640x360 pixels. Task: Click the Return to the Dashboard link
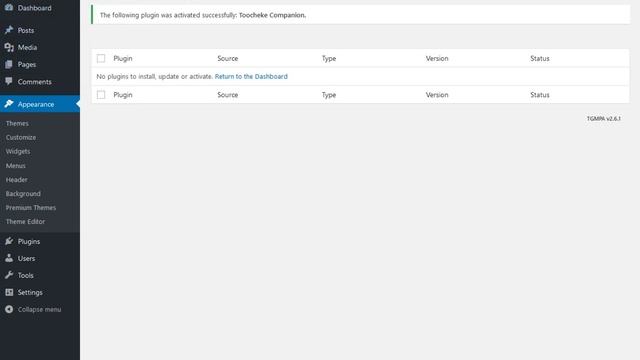tap(251, 76)
